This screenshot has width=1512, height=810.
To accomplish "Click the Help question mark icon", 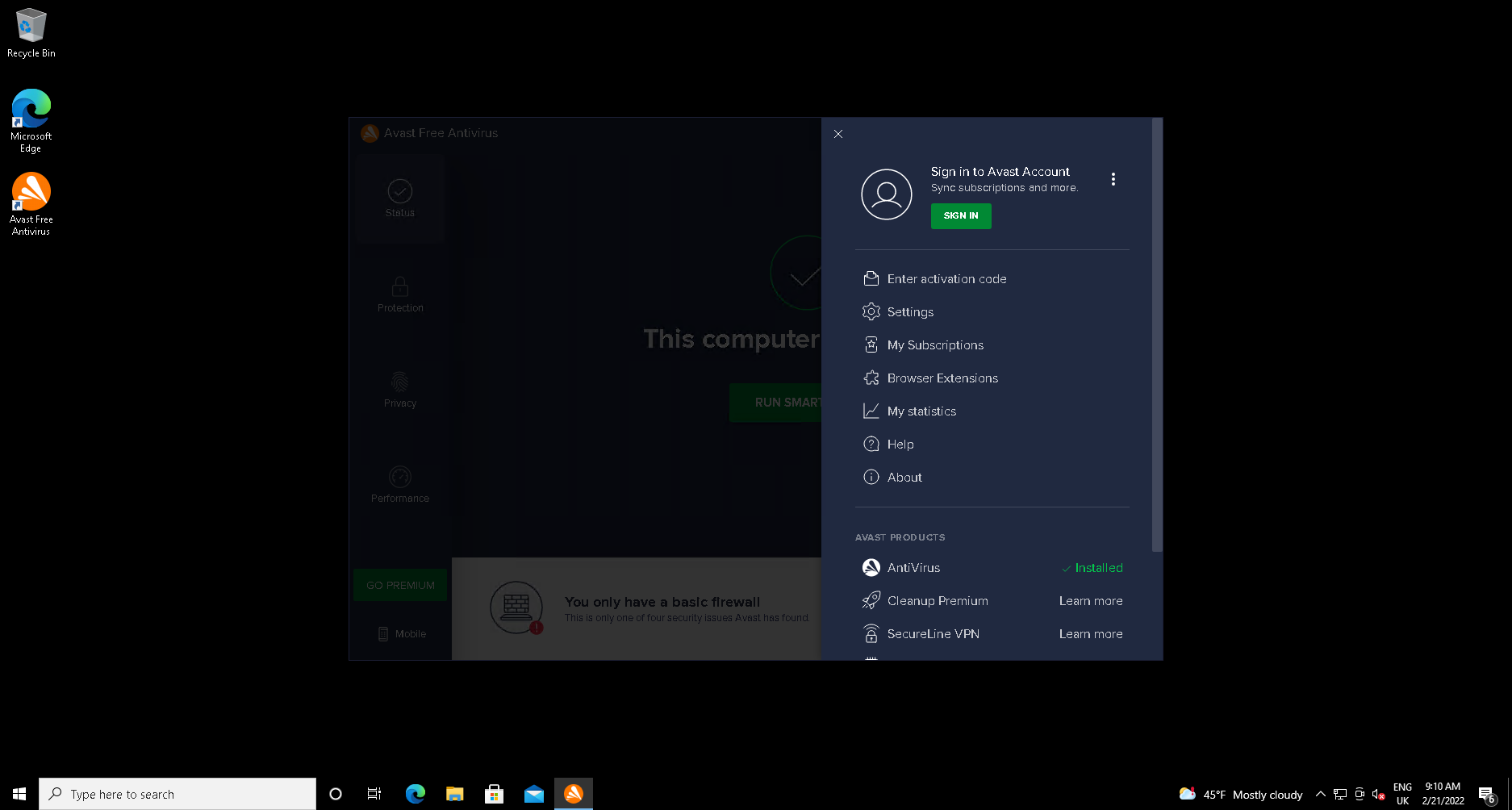I will (x=871, y=444).
